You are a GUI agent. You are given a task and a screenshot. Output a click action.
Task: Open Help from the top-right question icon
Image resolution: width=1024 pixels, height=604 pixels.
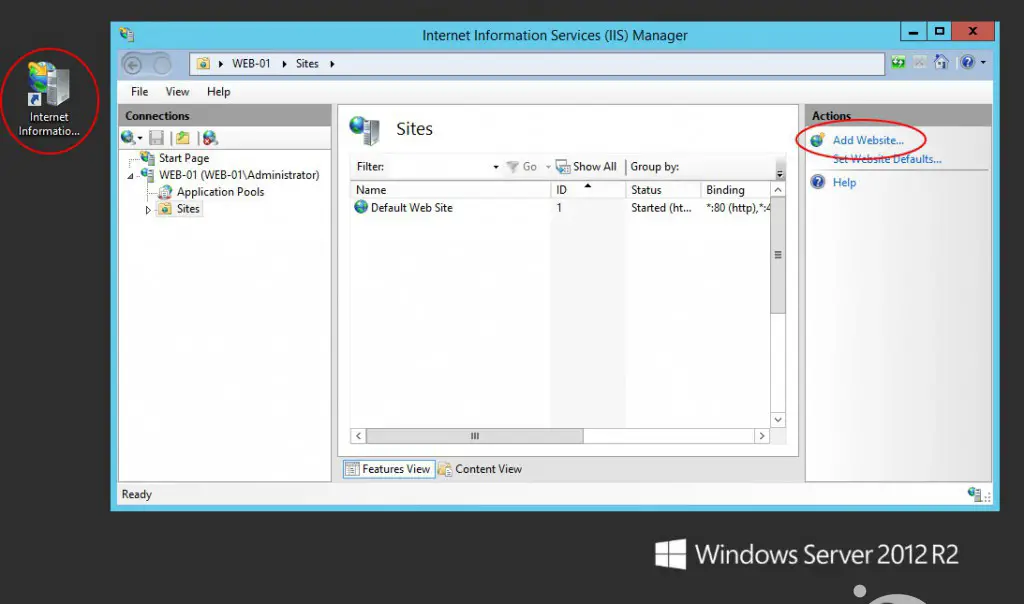[x=967, y=63]
